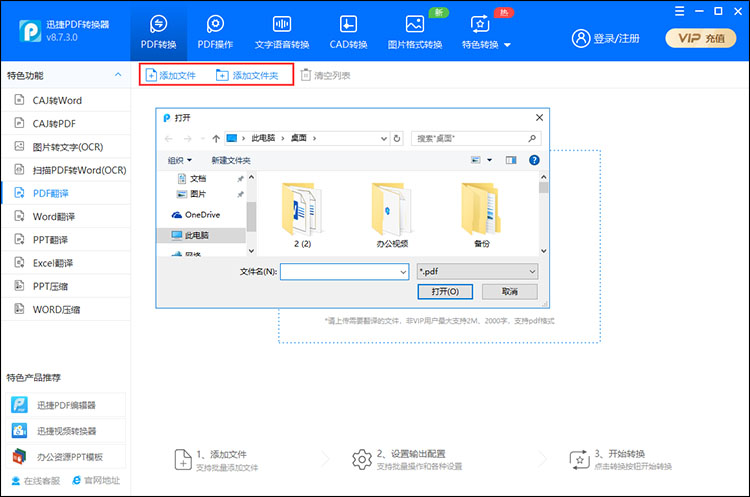
Task: Choose 图片转文字(OCR) in the sidebar
Action: [66, 146]
